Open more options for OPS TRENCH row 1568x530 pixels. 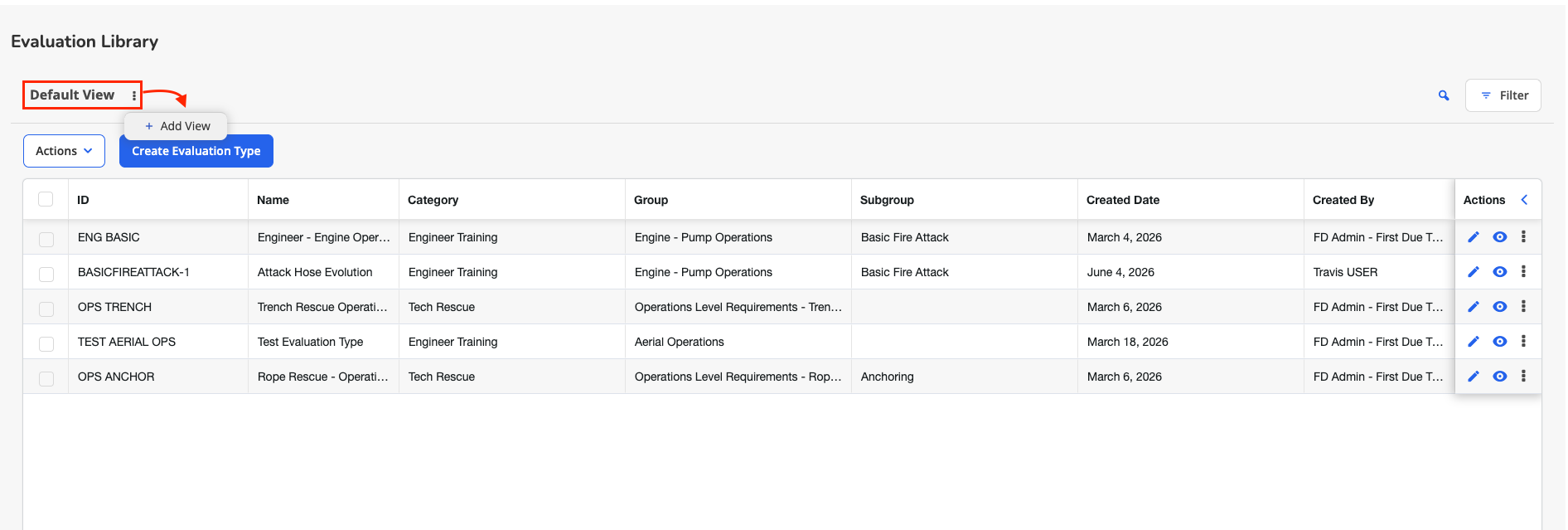(x=1523, y=307)
